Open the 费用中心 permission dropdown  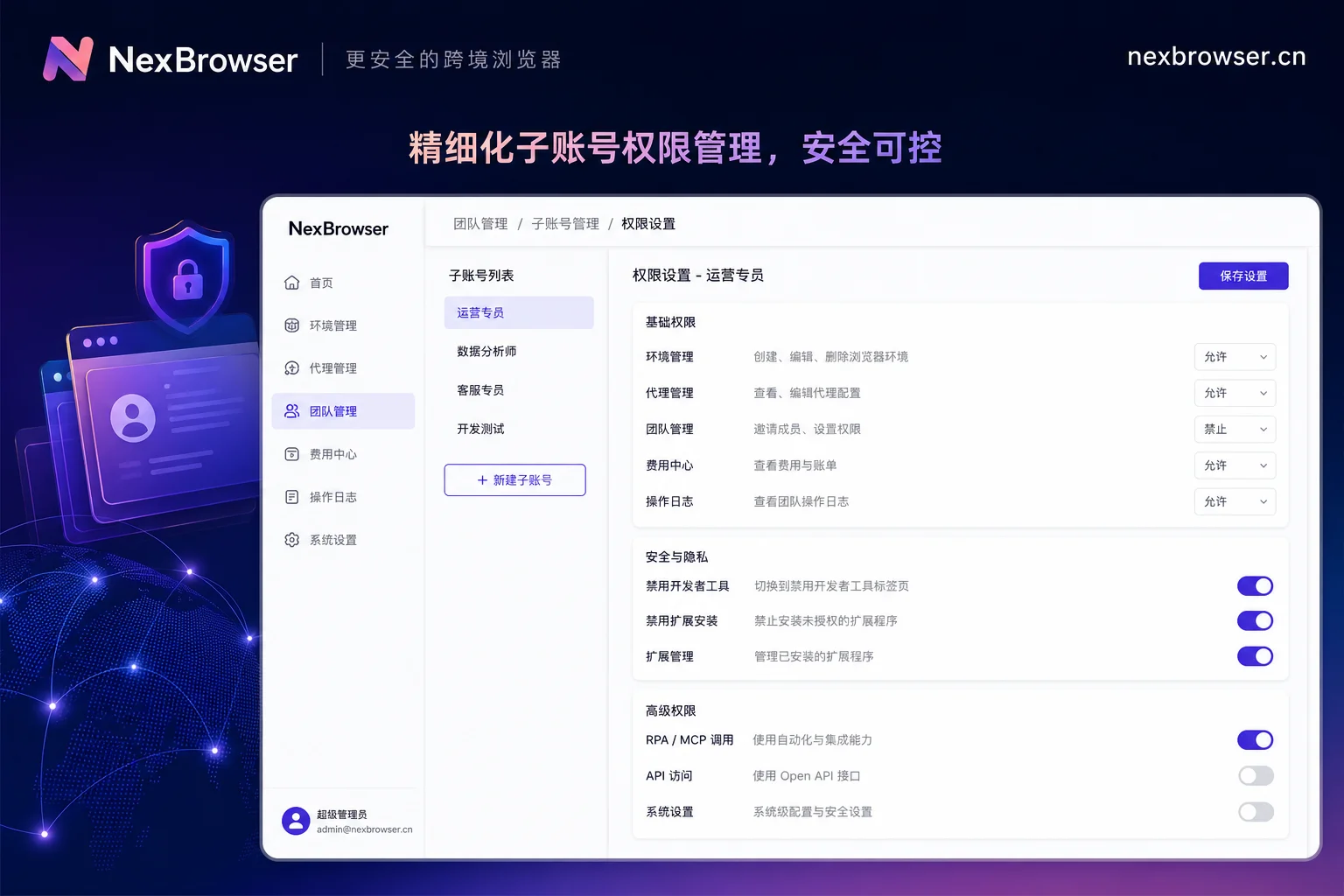coord(1235,465)
